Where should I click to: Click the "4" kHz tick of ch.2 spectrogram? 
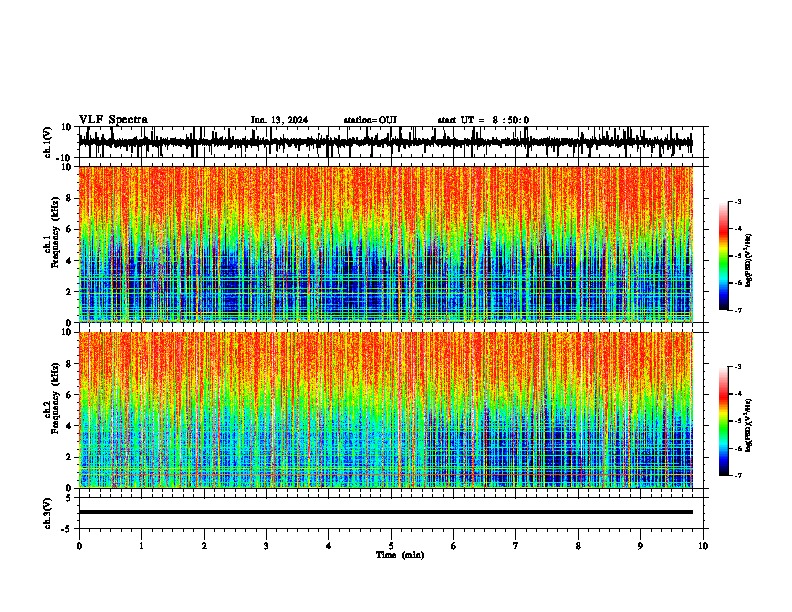click(x=69, y=426)
